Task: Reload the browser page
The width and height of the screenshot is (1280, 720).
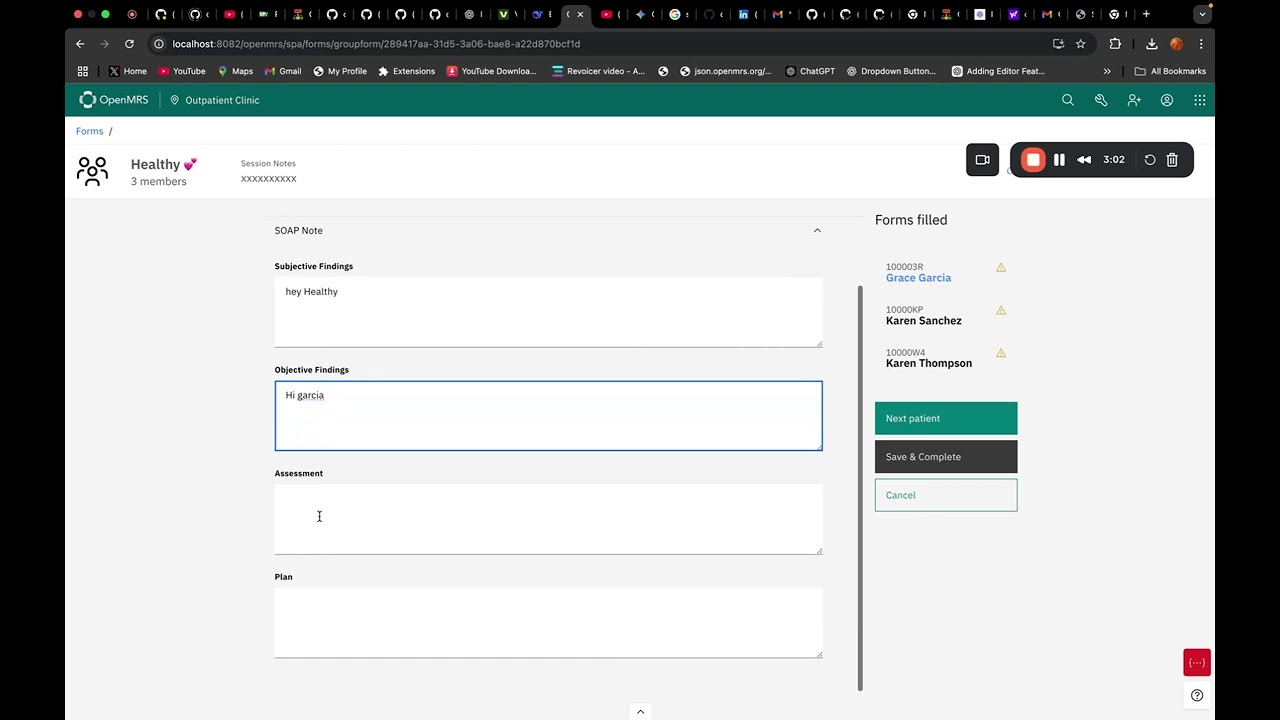Action: pos(129,44)
